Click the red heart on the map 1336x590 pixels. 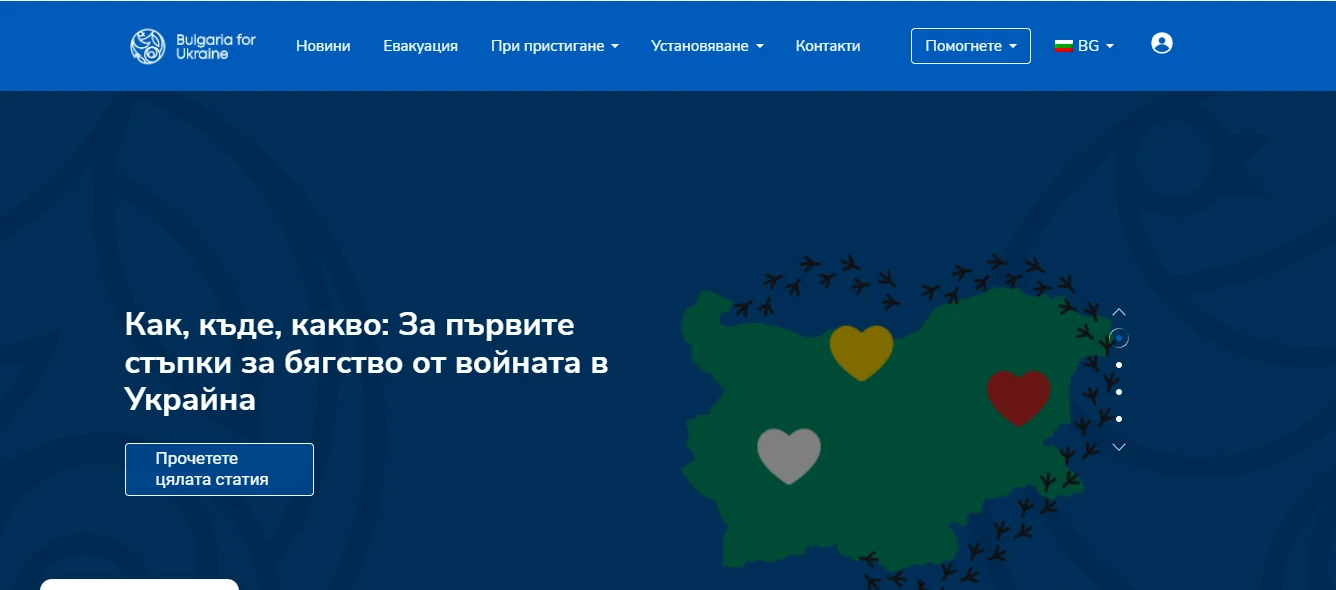1018,396
